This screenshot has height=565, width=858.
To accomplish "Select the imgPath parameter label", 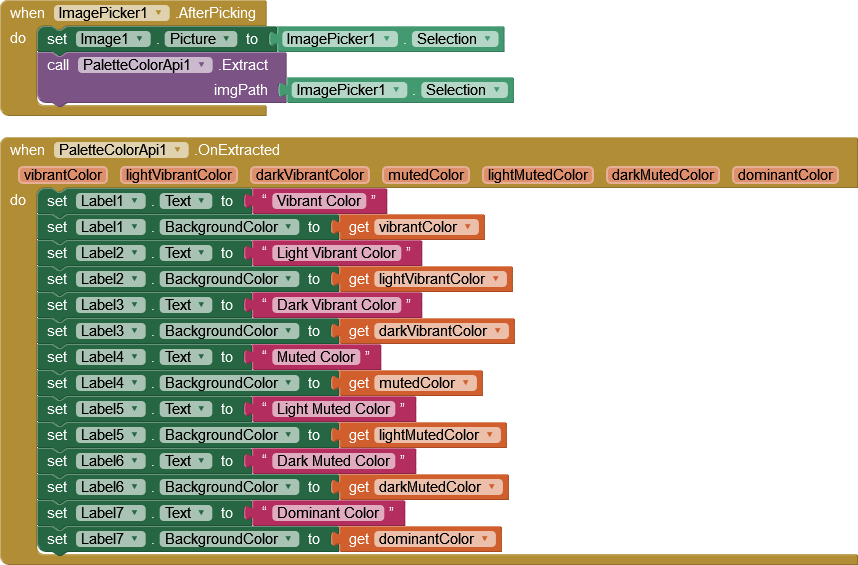I will 240,90.
